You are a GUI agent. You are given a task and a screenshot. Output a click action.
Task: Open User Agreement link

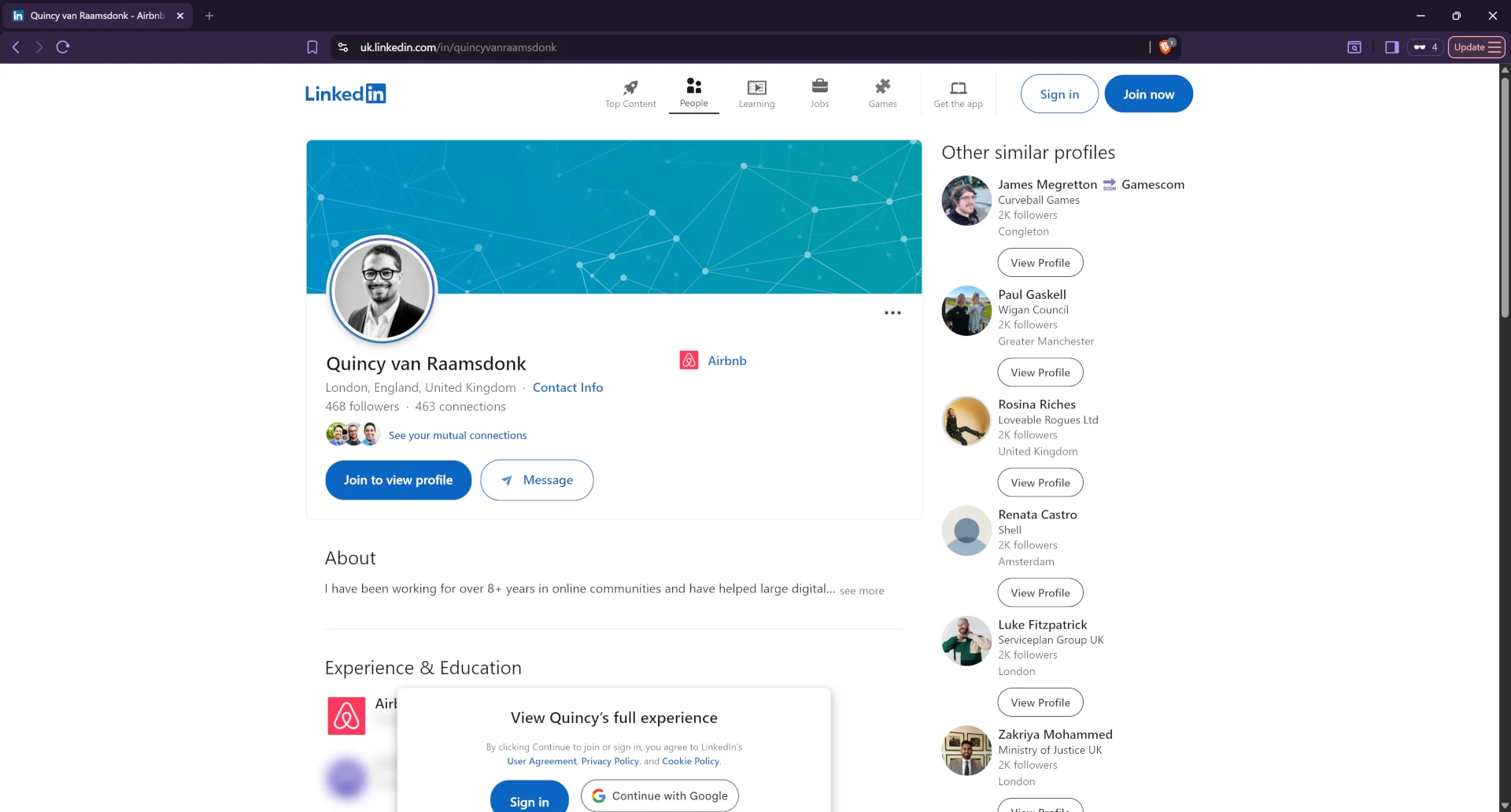[x=541, y=761]
